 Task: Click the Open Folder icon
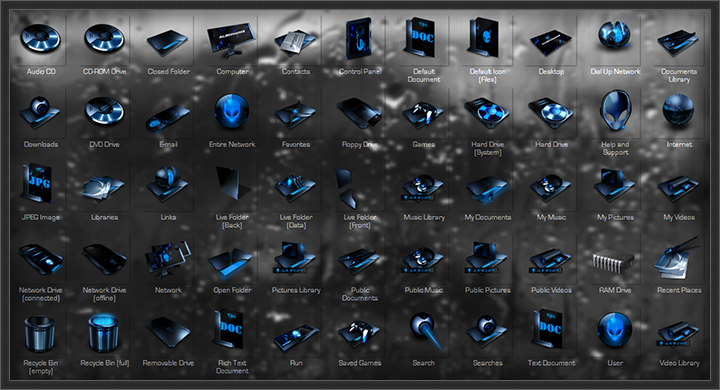[230, 264]
